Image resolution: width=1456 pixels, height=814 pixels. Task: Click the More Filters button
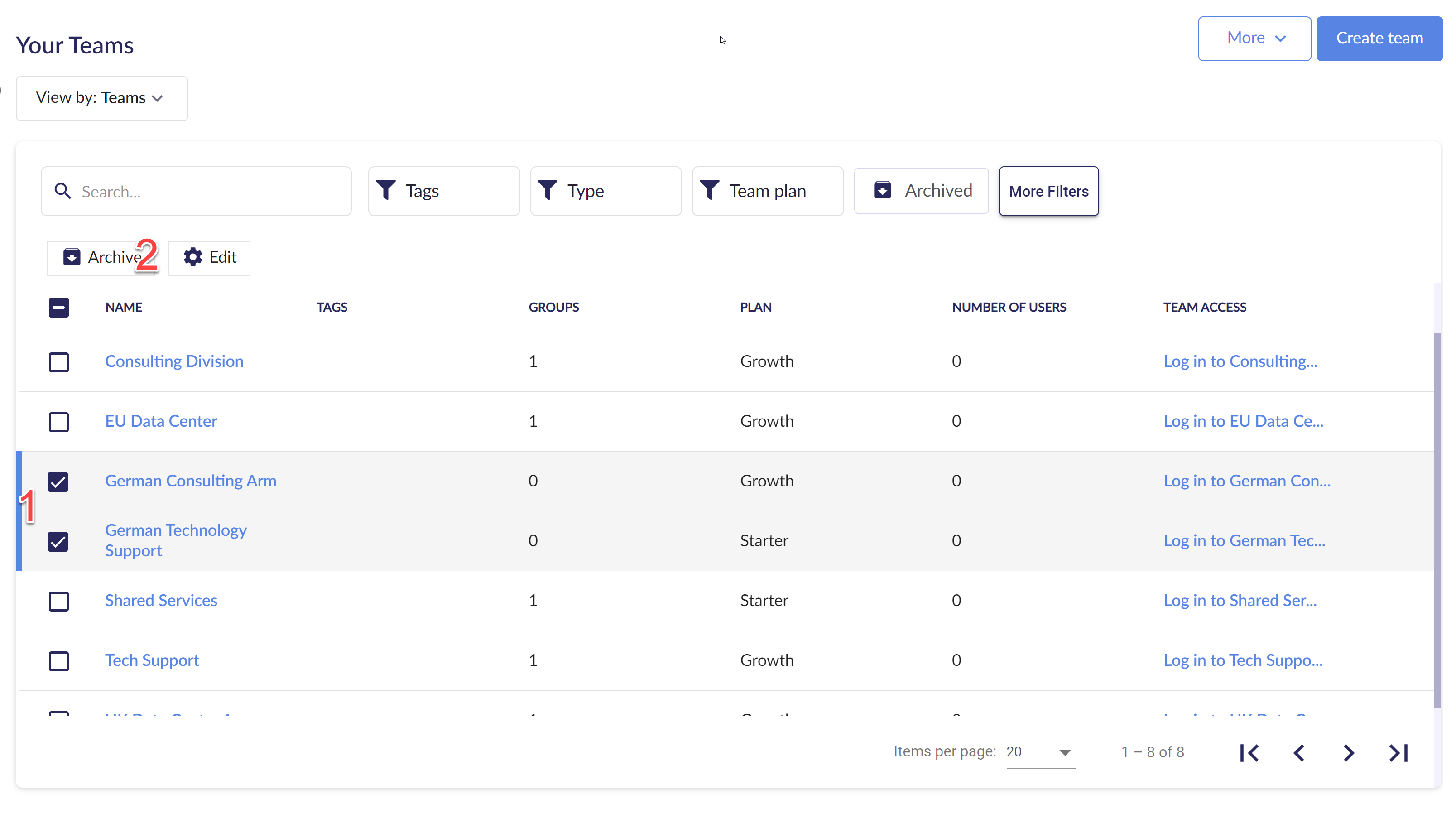point(1048,191)
